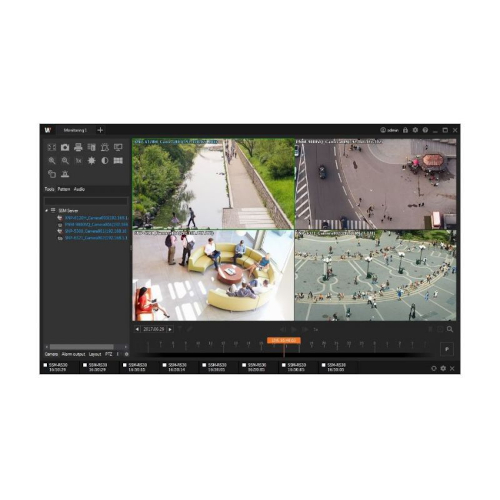This screenshot has height=500, width=500.
Task: Open the Audio tab
Action: (x=79, y=189)
